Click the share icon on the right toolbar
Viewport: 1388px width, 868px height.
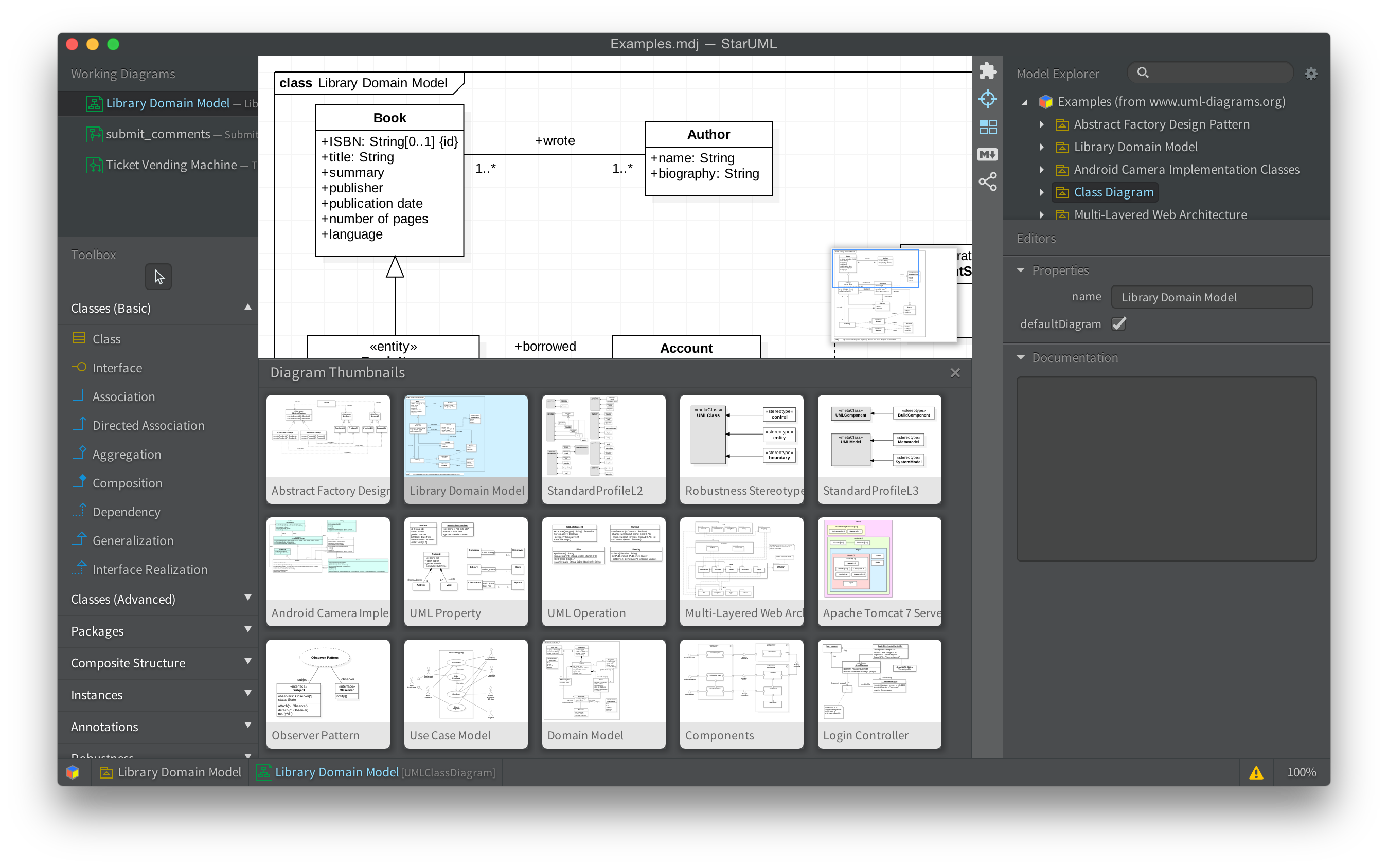[x=988, y=182]
